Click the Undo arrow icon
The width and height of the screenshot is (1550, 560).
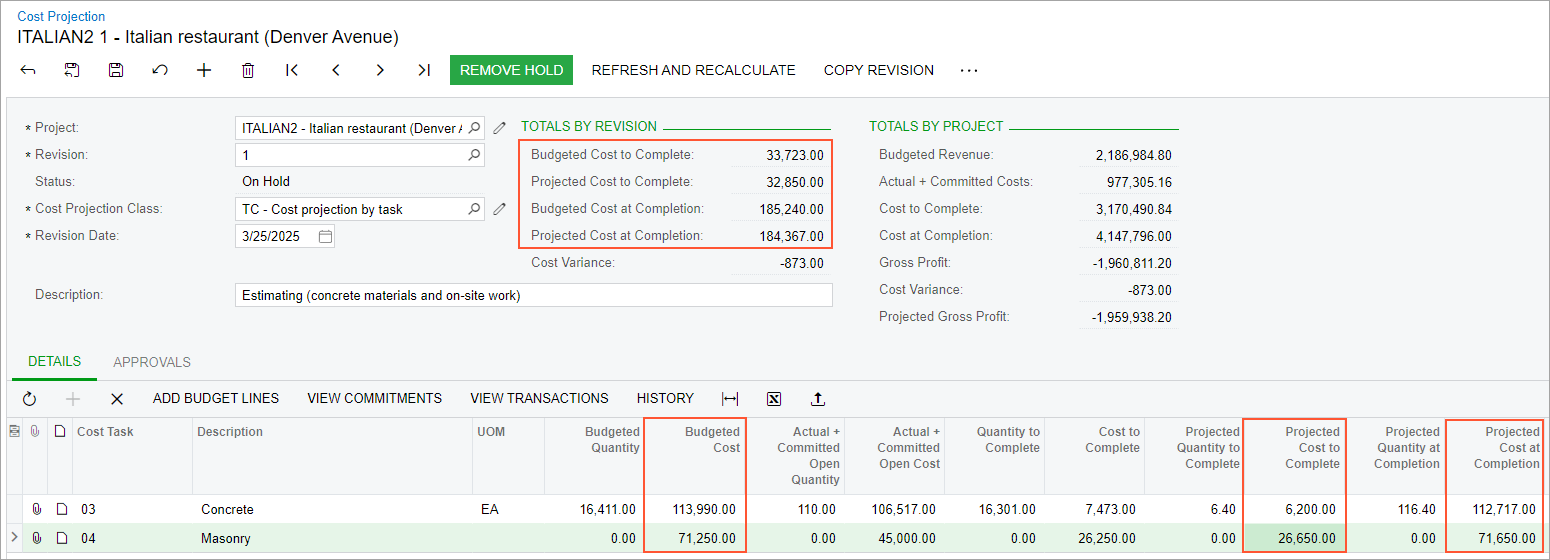click(160, 70)
